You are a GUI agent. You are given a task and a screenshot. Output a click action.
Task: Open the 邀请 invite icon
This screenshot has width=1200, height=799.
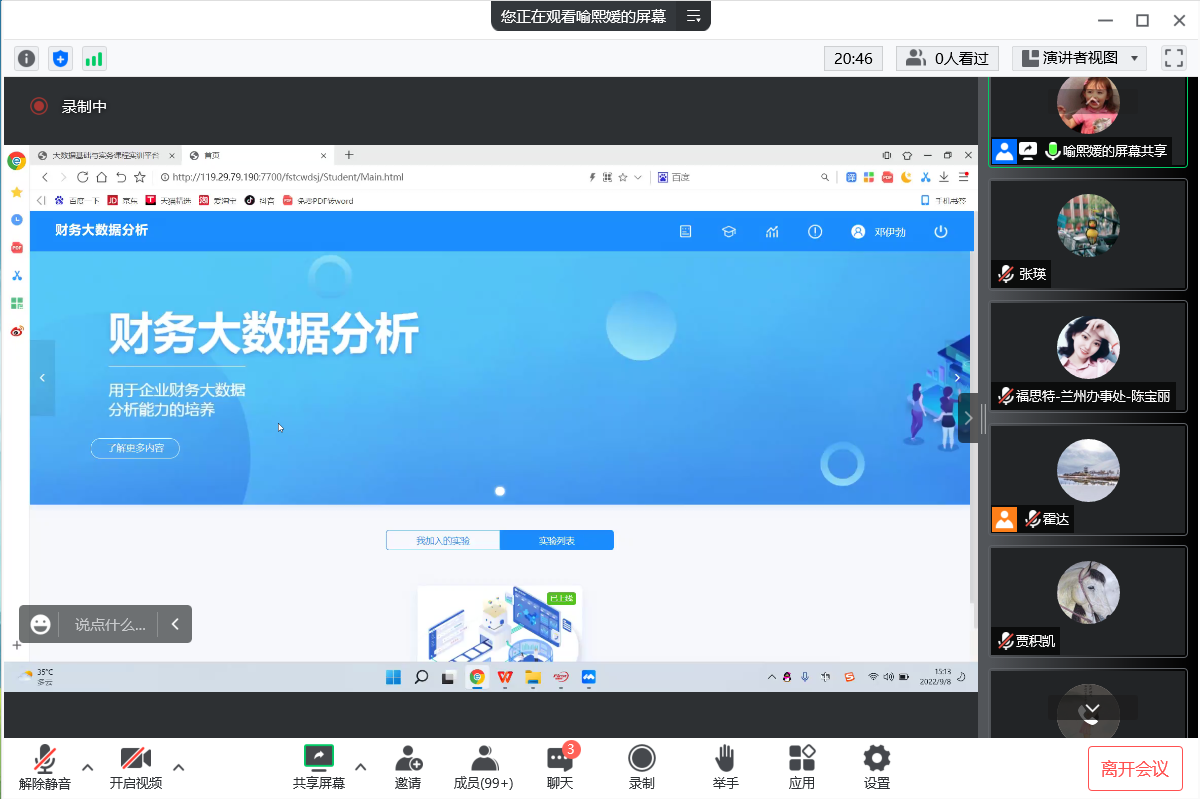point(408,767)
